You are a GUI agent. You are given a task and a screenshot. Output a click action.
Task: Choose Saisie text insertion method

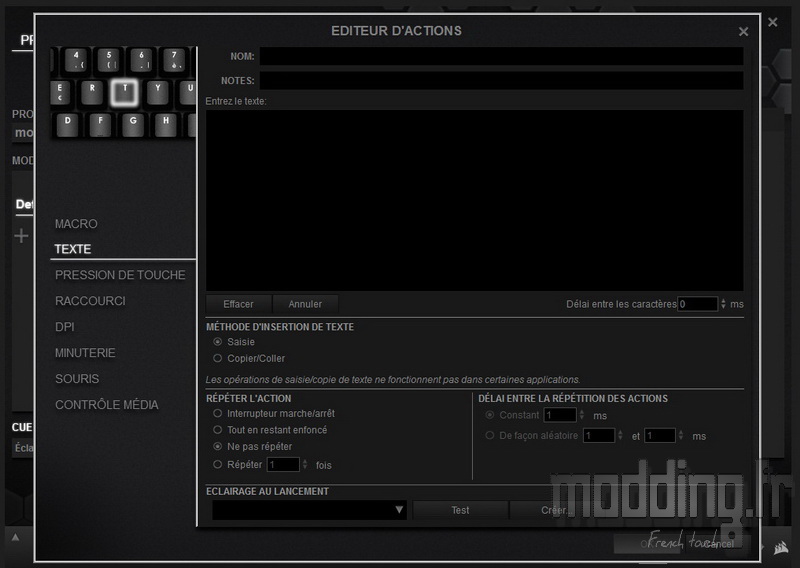coord(218,341)
